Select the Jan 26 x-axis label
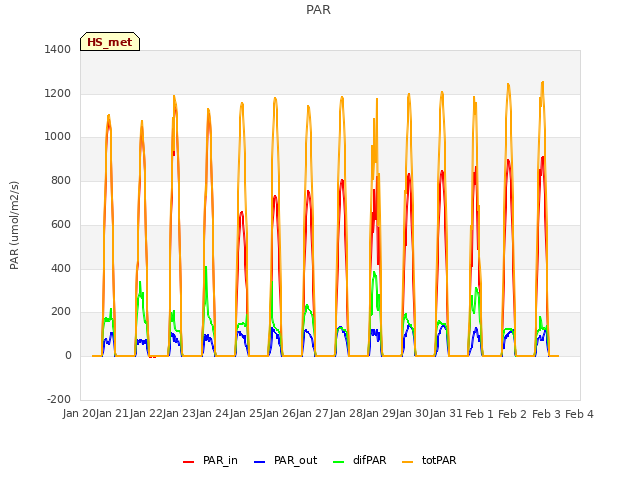The image size is (640, 480). pyautogui.click(x=279, y=414)
